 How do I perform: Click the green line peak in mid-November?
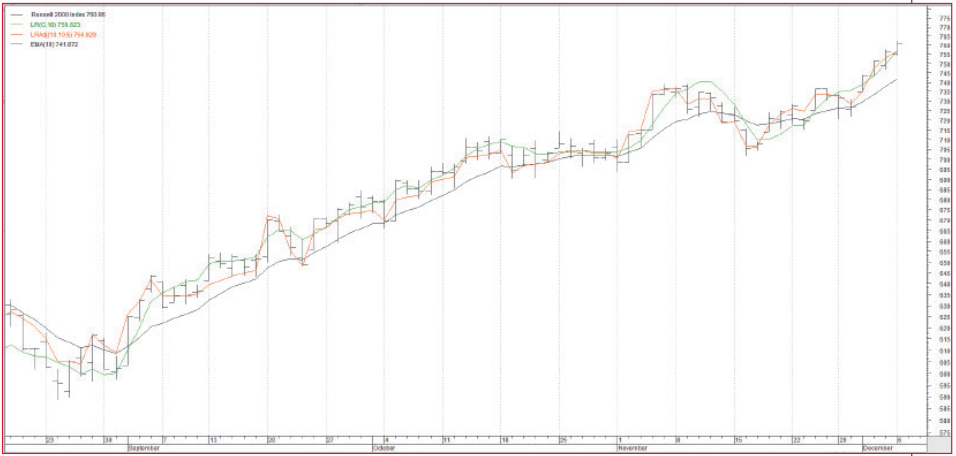706,82
